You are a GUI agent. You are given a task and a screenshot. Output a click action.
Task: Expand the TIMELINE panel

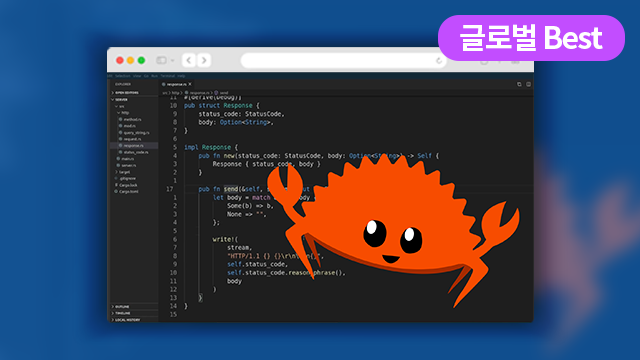(x=122, y=313)
